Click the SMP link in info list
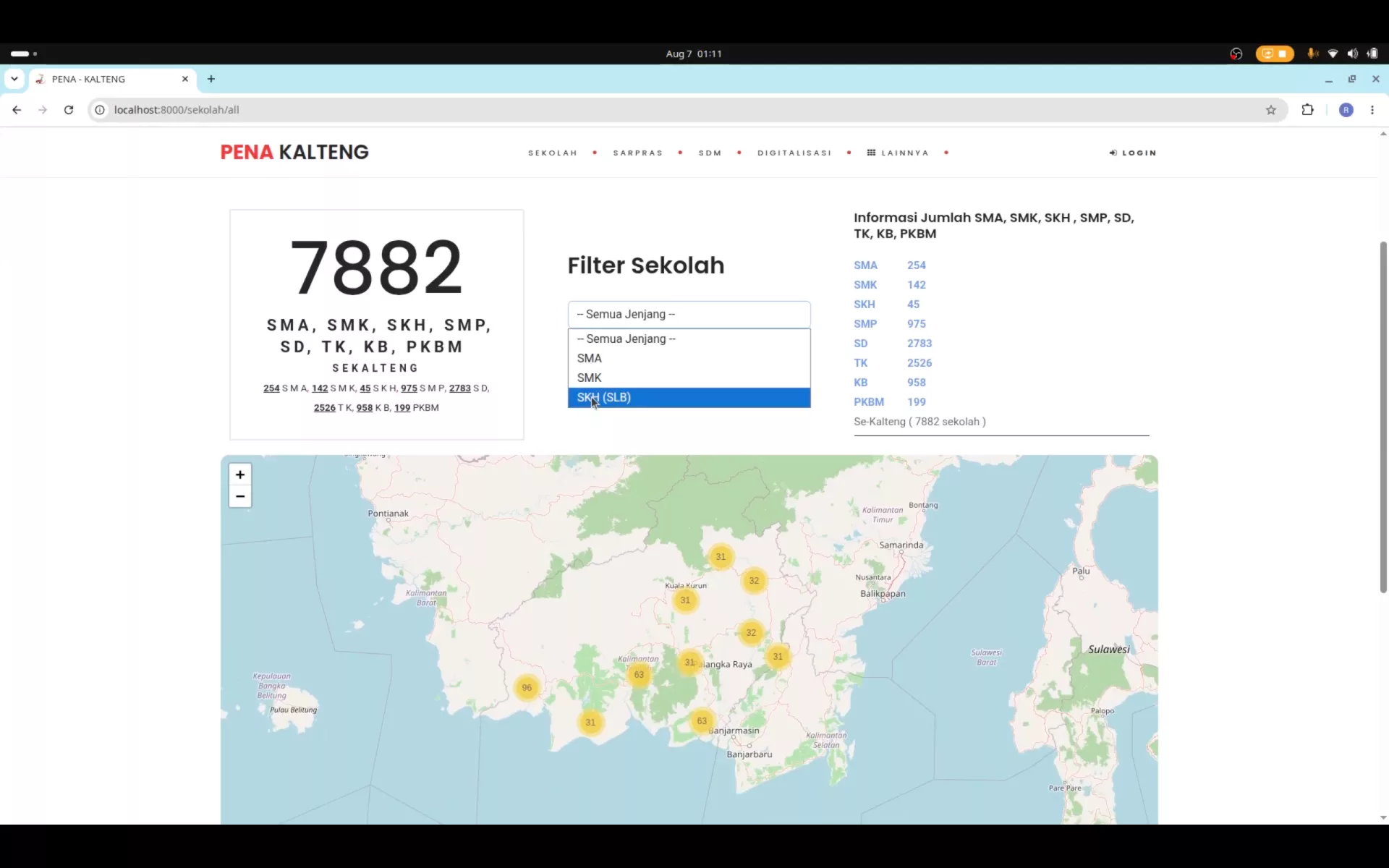Screen dimensions: 1389x868 click(x=865, y=324)
